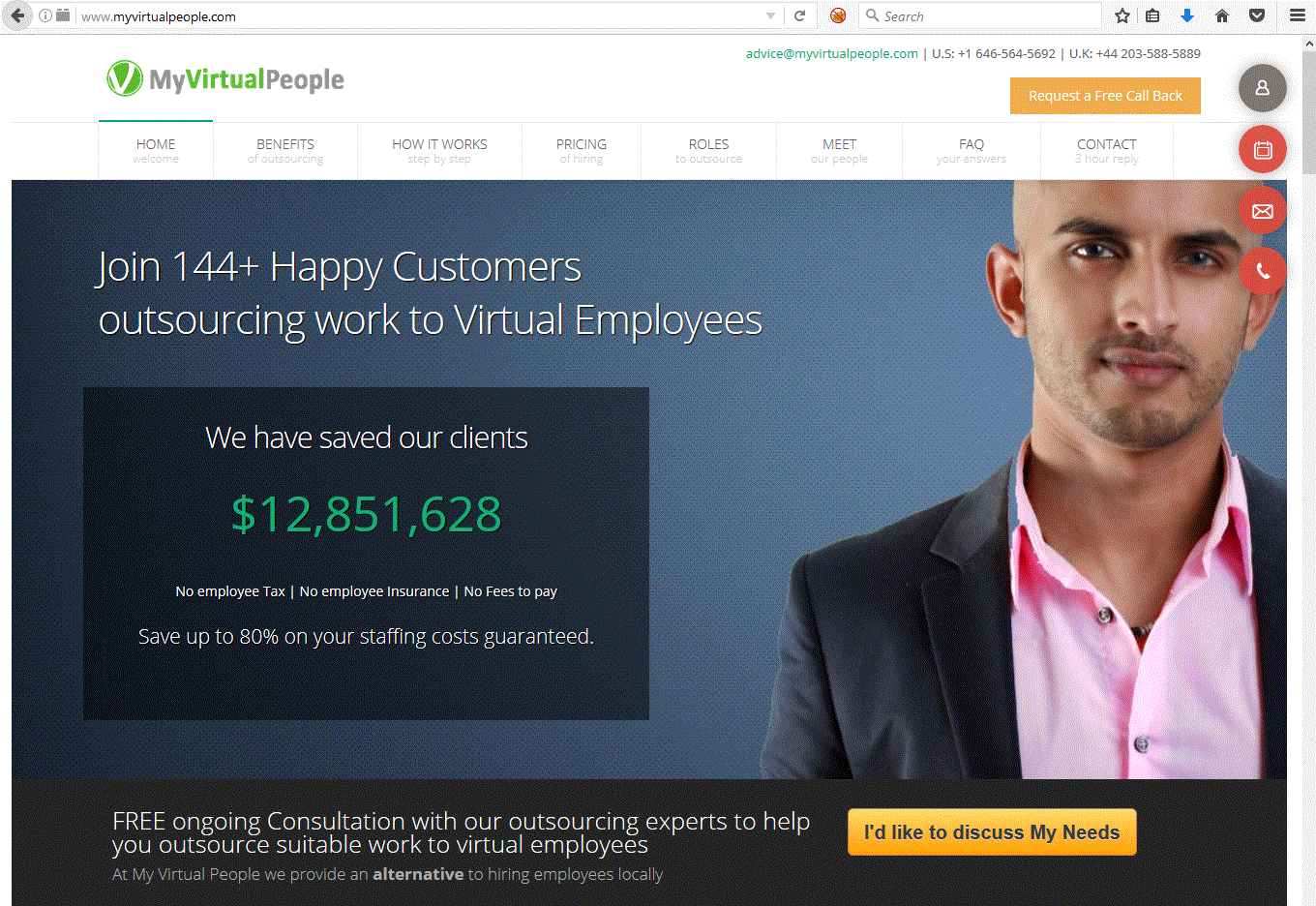This screenshot has height=906, width=1316.
Task: Bookmark this page with star icon
Action: coord(1122,15)
